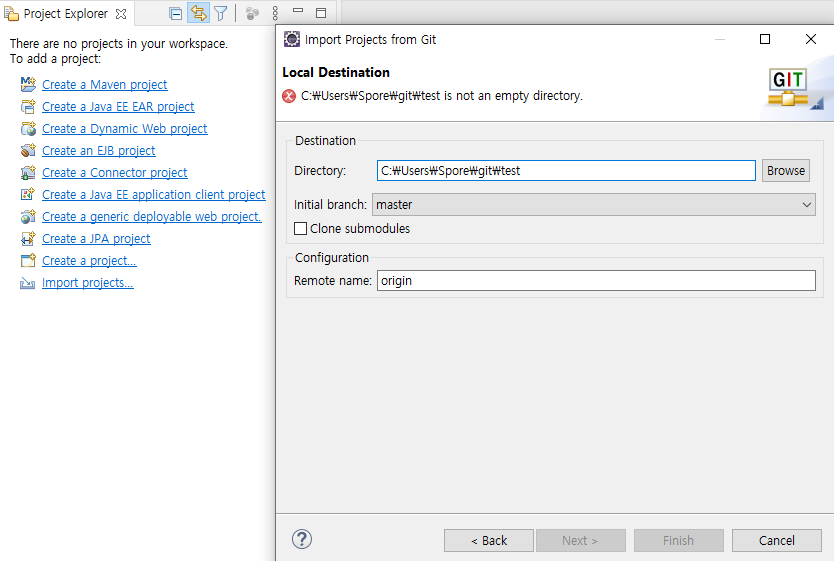Image resolution: width=834 pixels, height=561 pixels.
Task: Click the Local Destination heading
Action: click(336, 72)
